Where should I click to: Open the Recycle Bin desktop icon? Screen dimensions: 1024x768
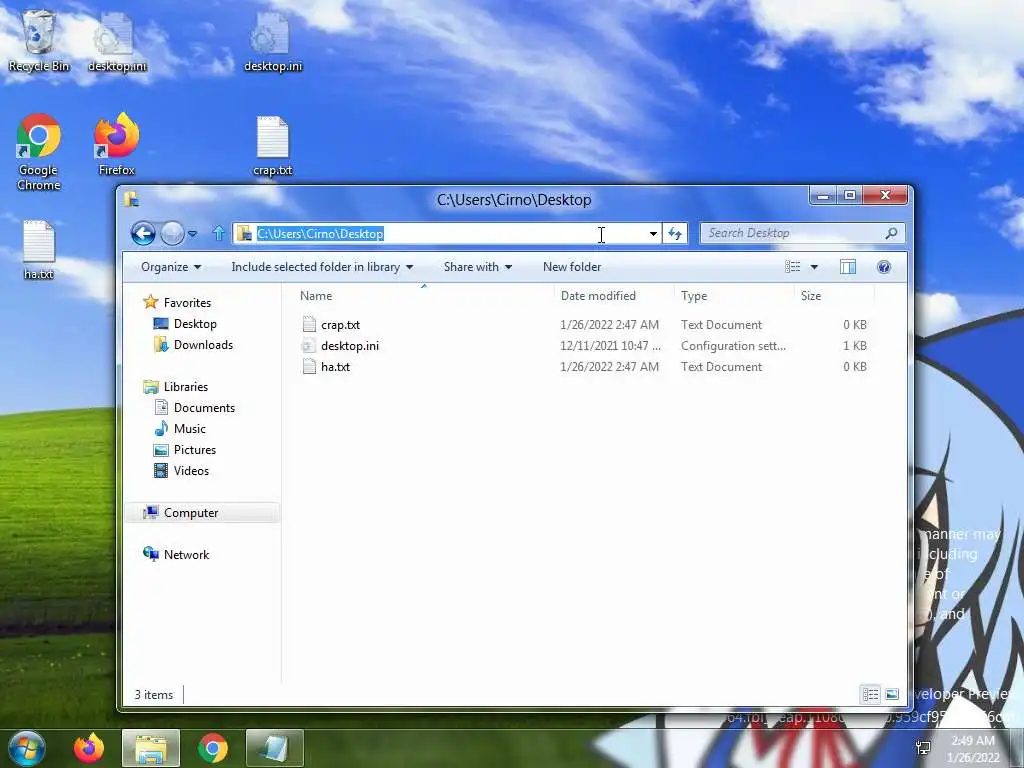coord(39,39)
